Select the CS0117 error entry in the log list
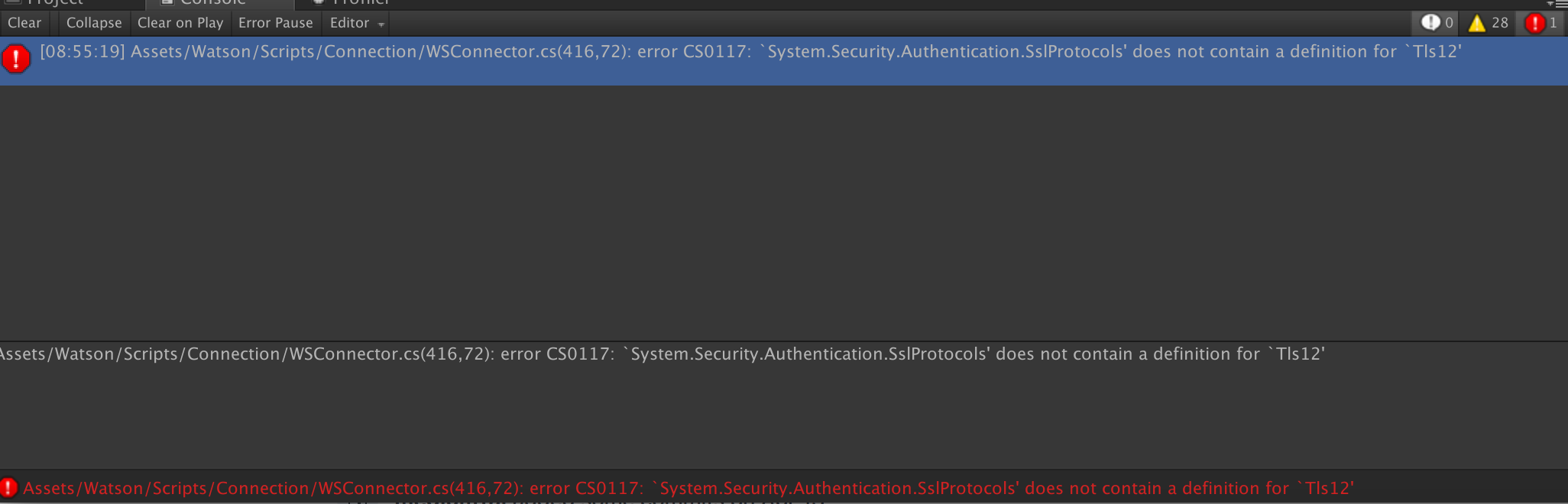This screenshot has height=504, width=1568. point(688,52)
